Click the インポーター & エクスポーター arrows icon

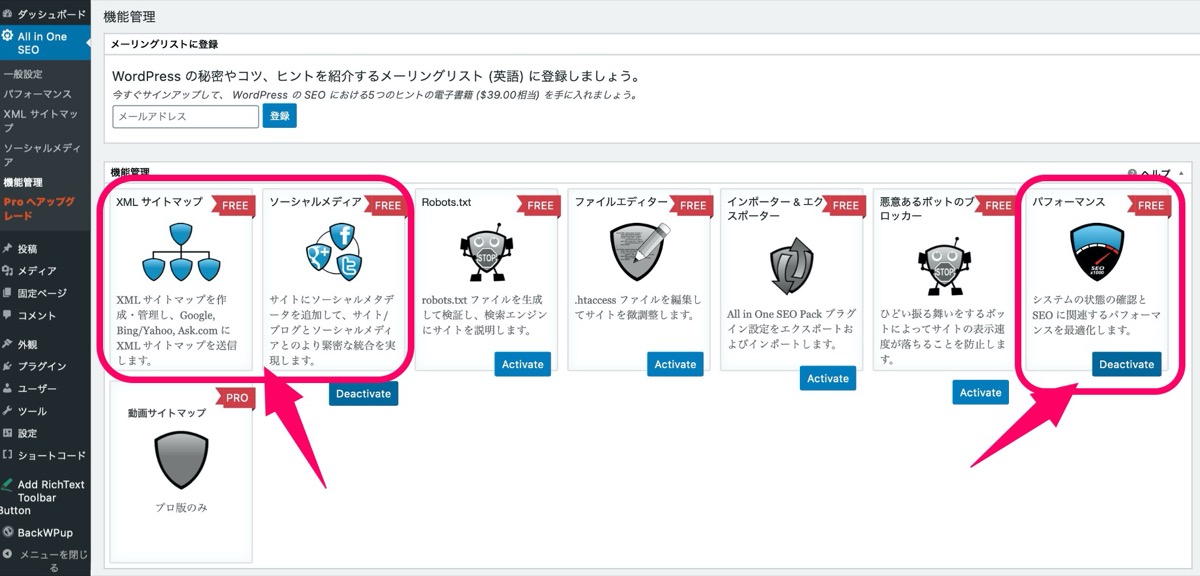pos(790,265)
